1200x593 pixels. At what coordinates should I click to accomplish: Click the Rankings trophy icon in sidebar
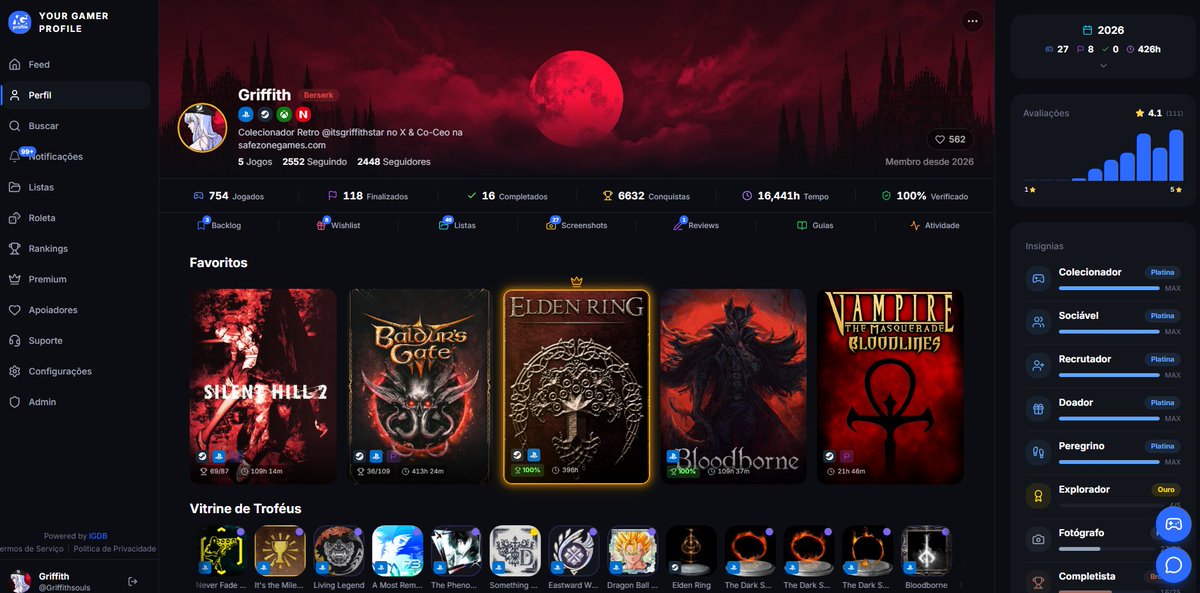tap(15, 248)
